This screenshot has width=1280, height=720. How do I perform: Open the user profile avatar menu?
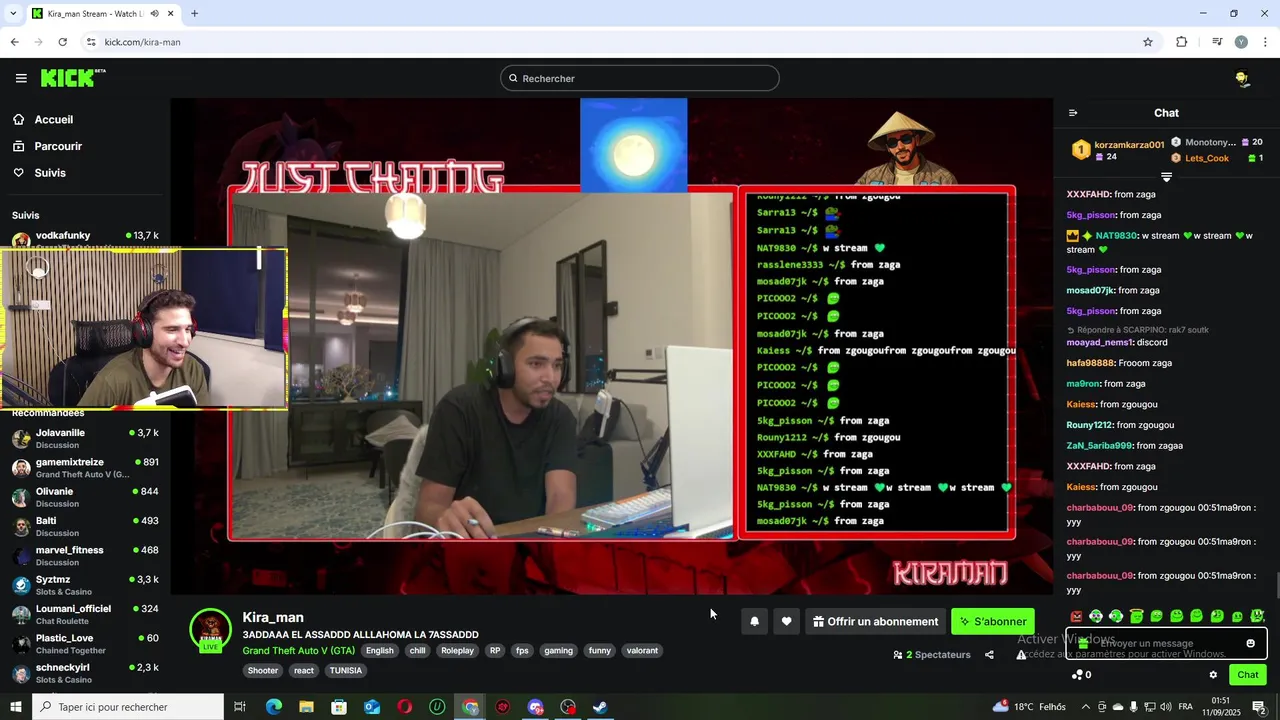coord(1242,78)
